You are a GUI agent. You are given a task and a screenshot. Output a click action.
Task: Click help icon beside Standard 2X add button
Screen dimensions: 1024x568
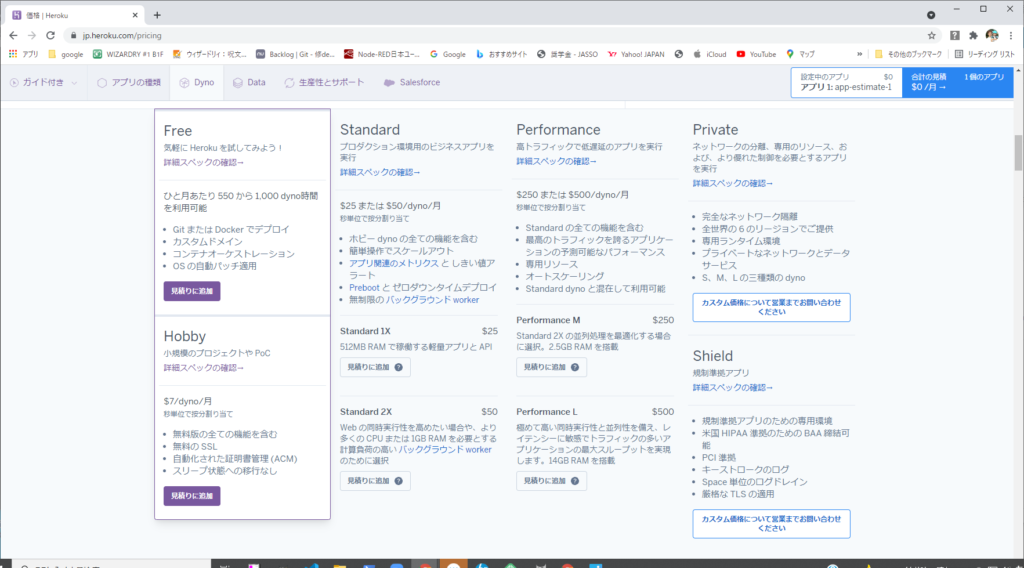(x=398, y=481)
